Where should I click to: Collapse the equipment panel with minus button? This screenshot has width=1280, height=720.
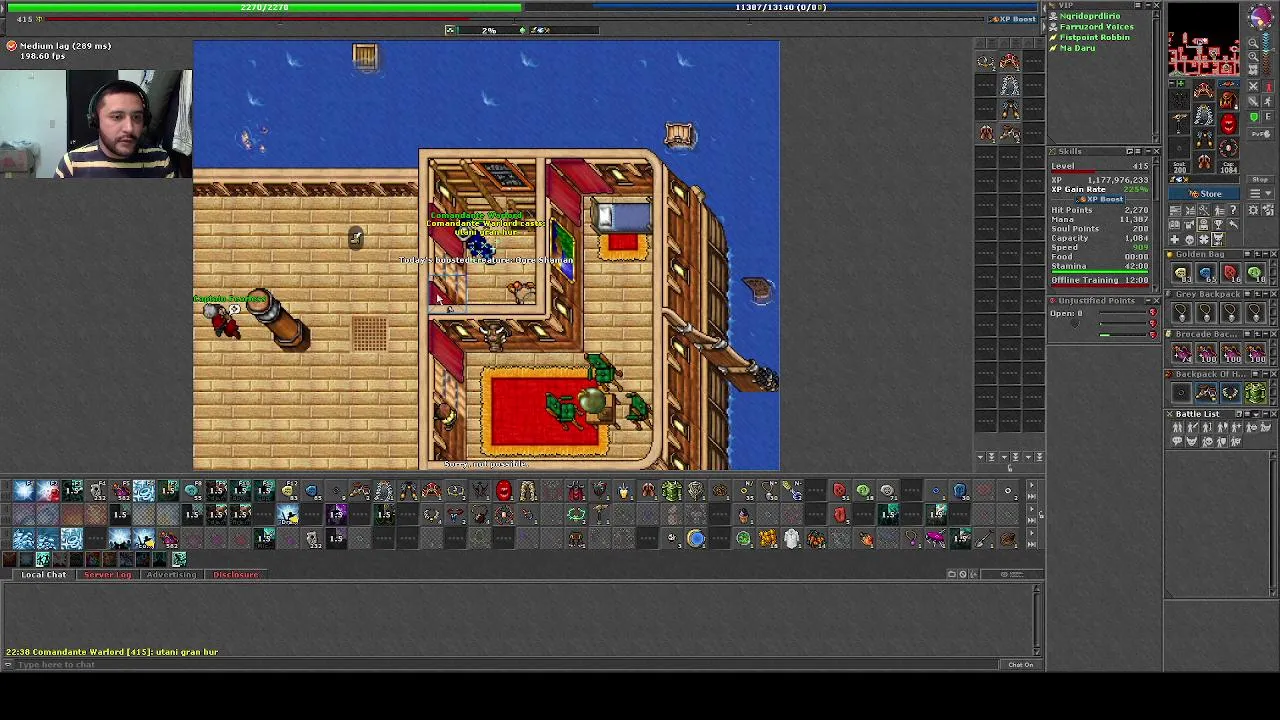click(1172, 83)
